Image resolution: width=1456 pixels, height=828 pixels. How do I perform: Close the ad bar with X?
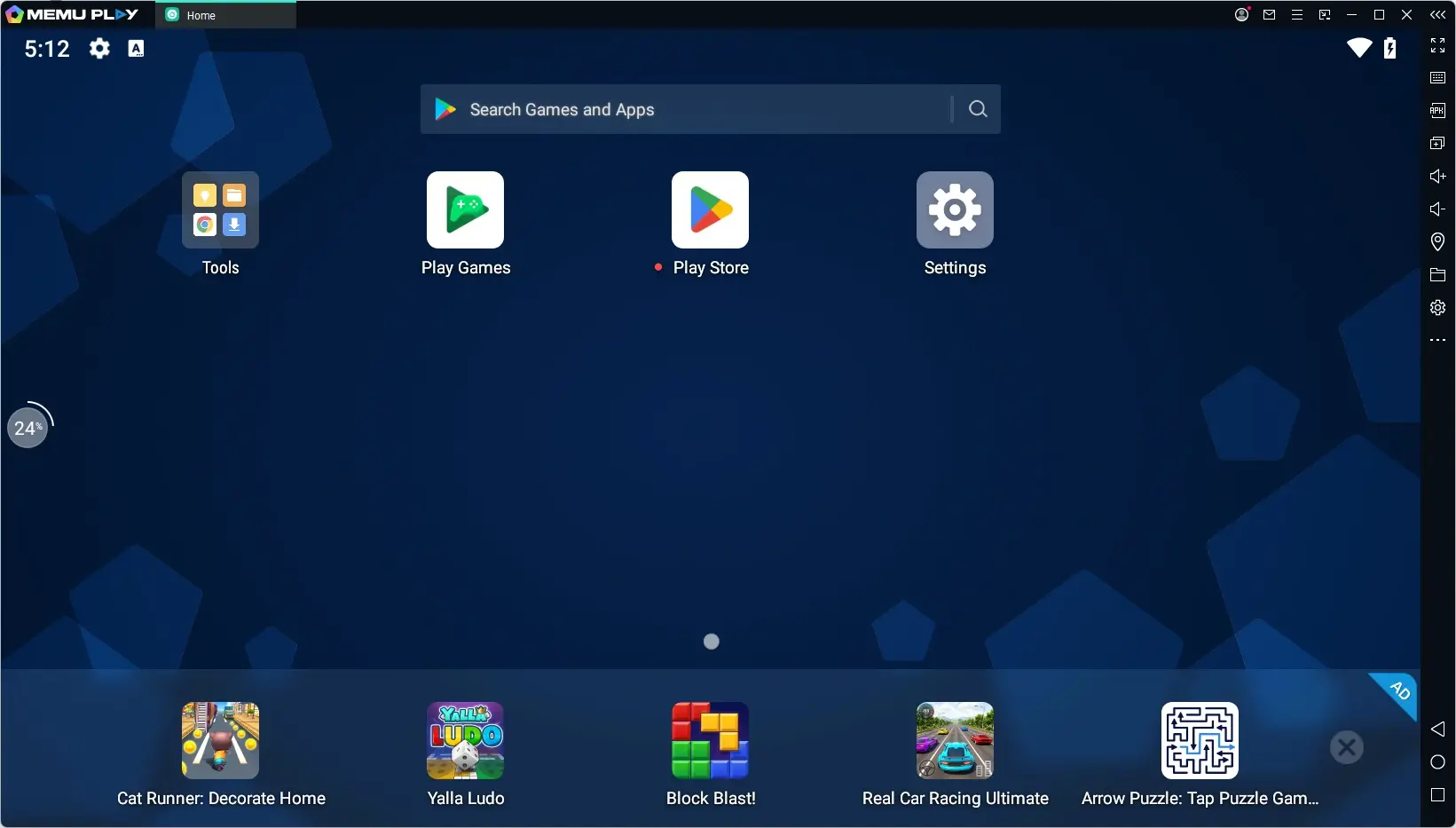coord(1346,747)
